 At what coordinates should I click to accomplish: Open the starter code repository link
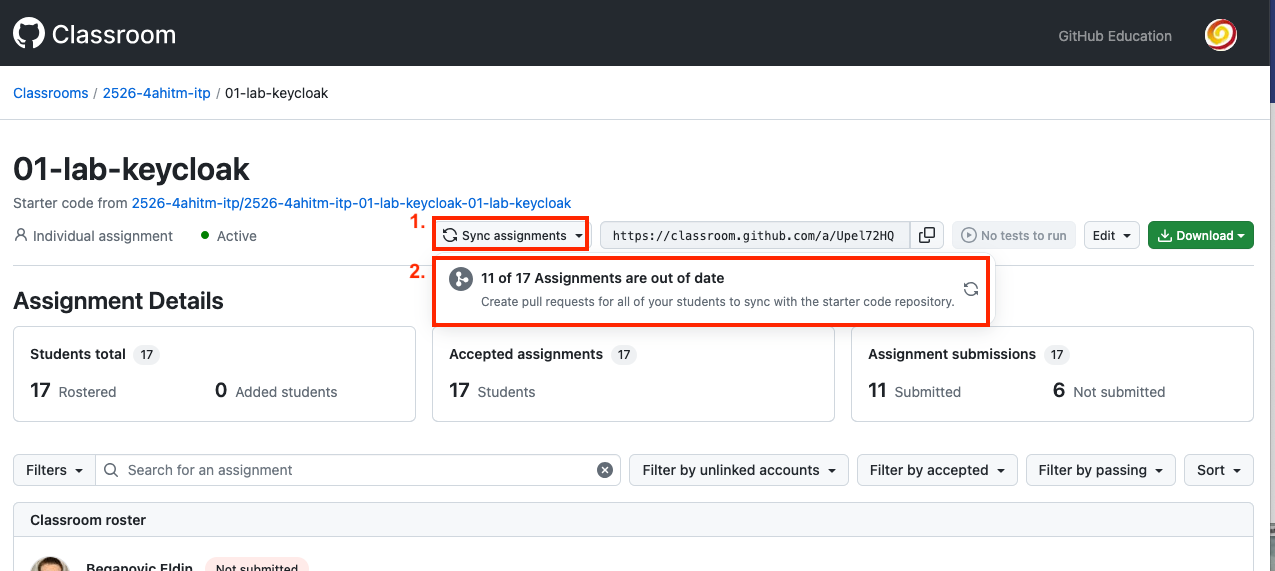point(351,203)
